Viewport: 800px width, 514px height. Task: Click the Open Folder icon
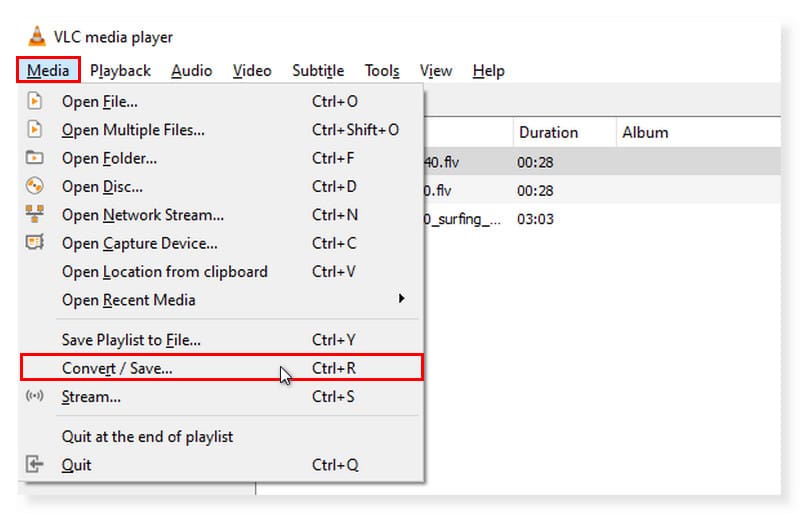point(35,158)
